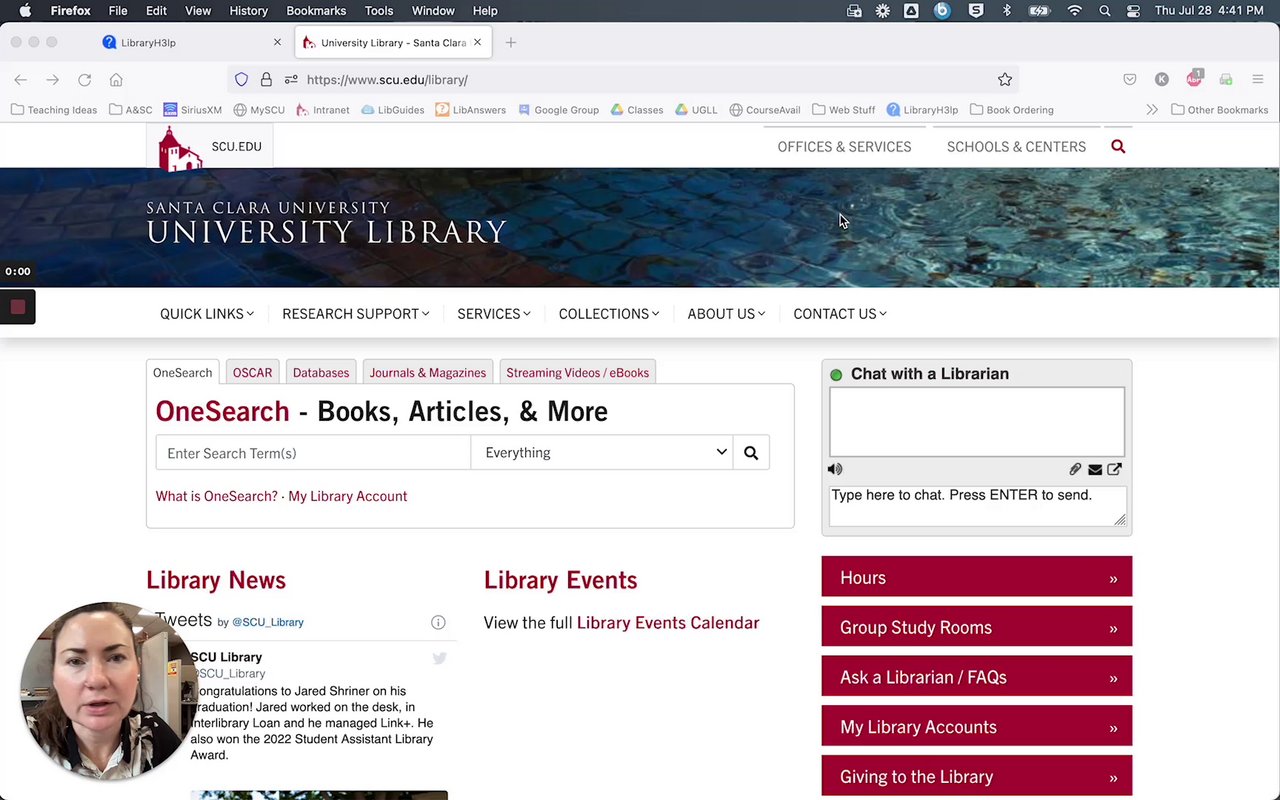Expand the Quick Links dropdown
This screenshot has height=800, width=1280.
tap(207, 314)
